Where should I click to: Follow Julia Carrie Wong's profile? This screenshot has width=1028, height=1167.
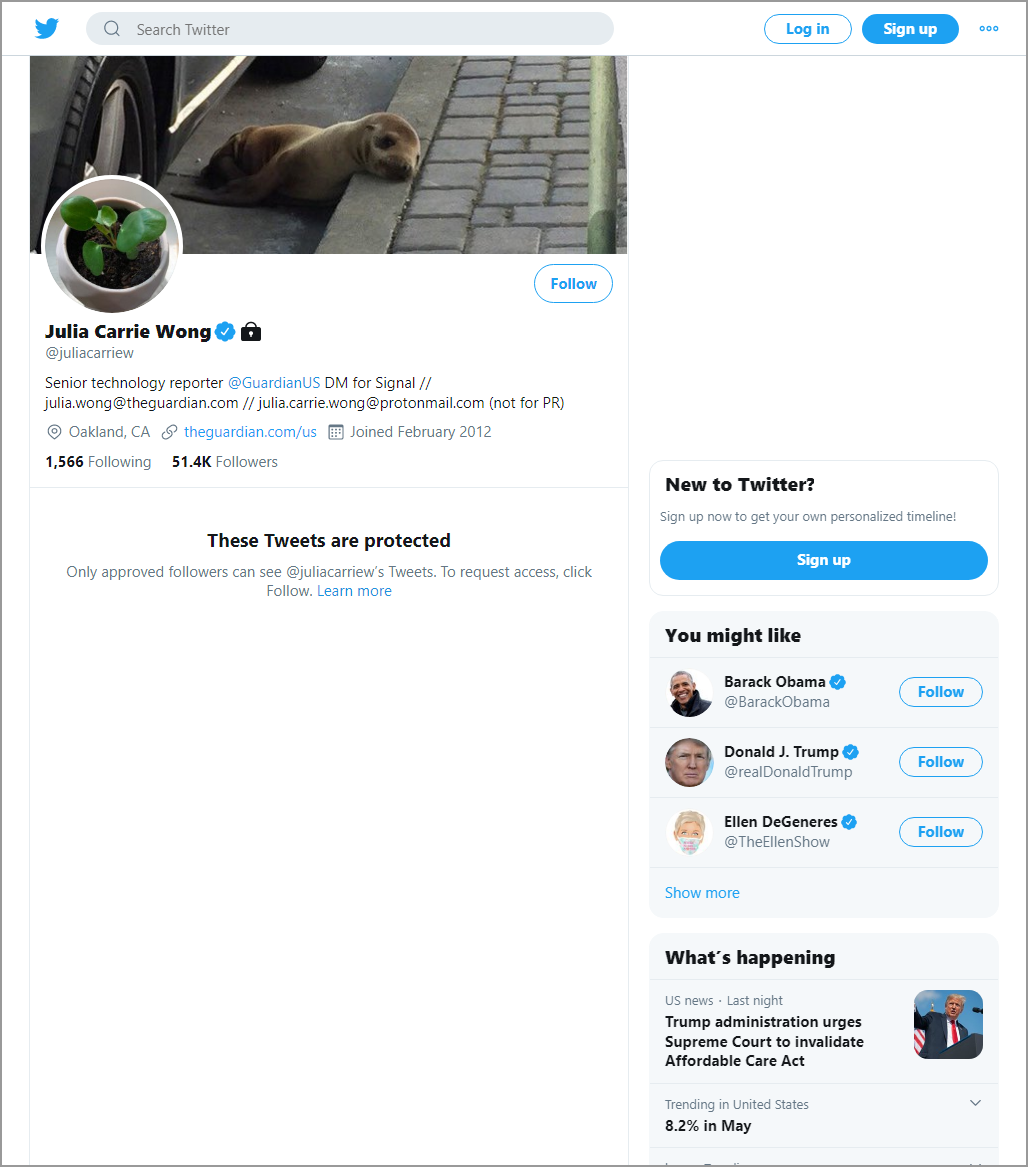point(573,284)
